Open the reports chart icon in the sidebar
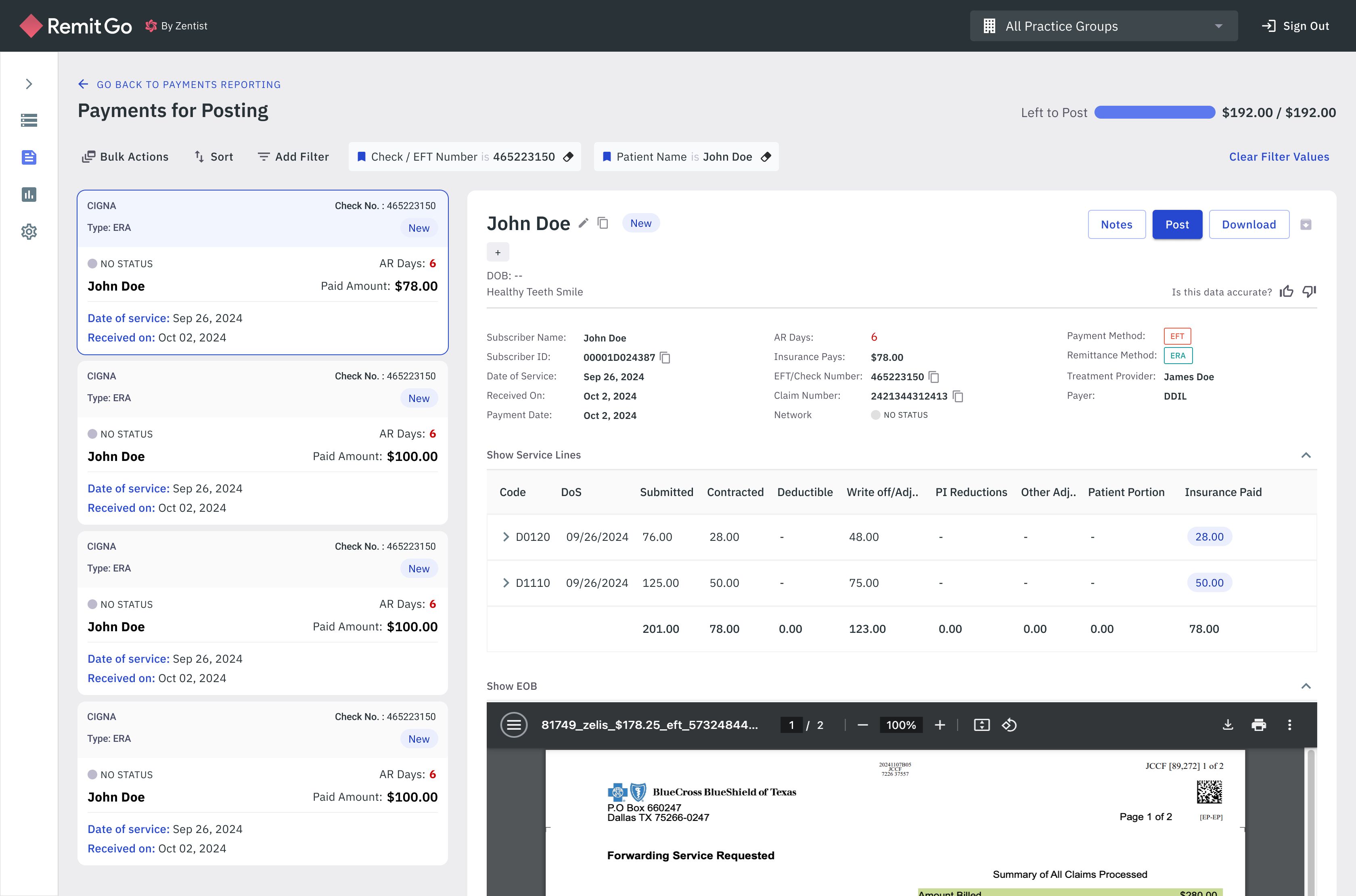The height and width of the screenshot is (896, 1356). pos(29,194)
